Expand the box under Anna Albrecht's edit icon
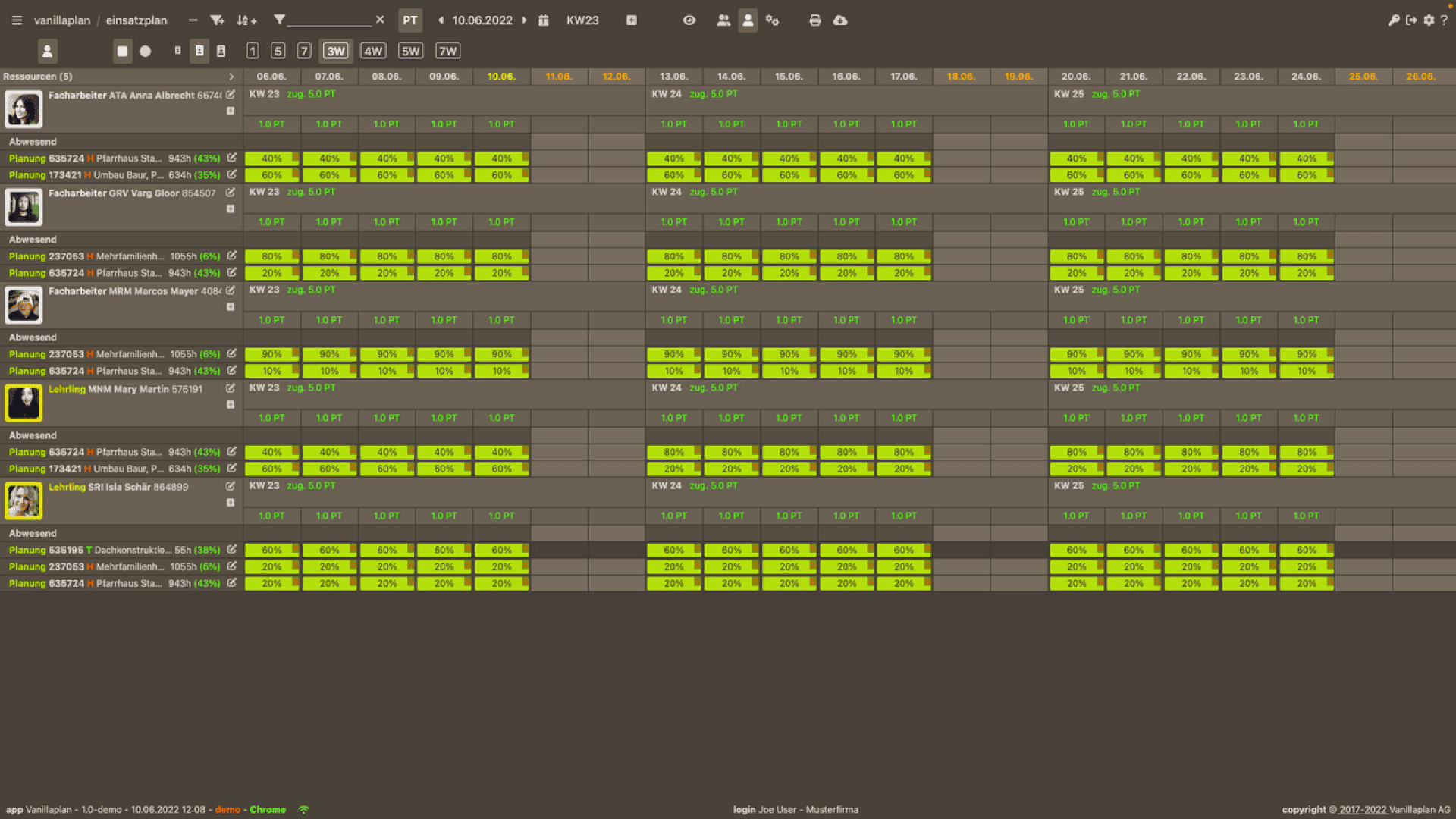The width and height of the screenshot is (1456, 819). (231, 111)
